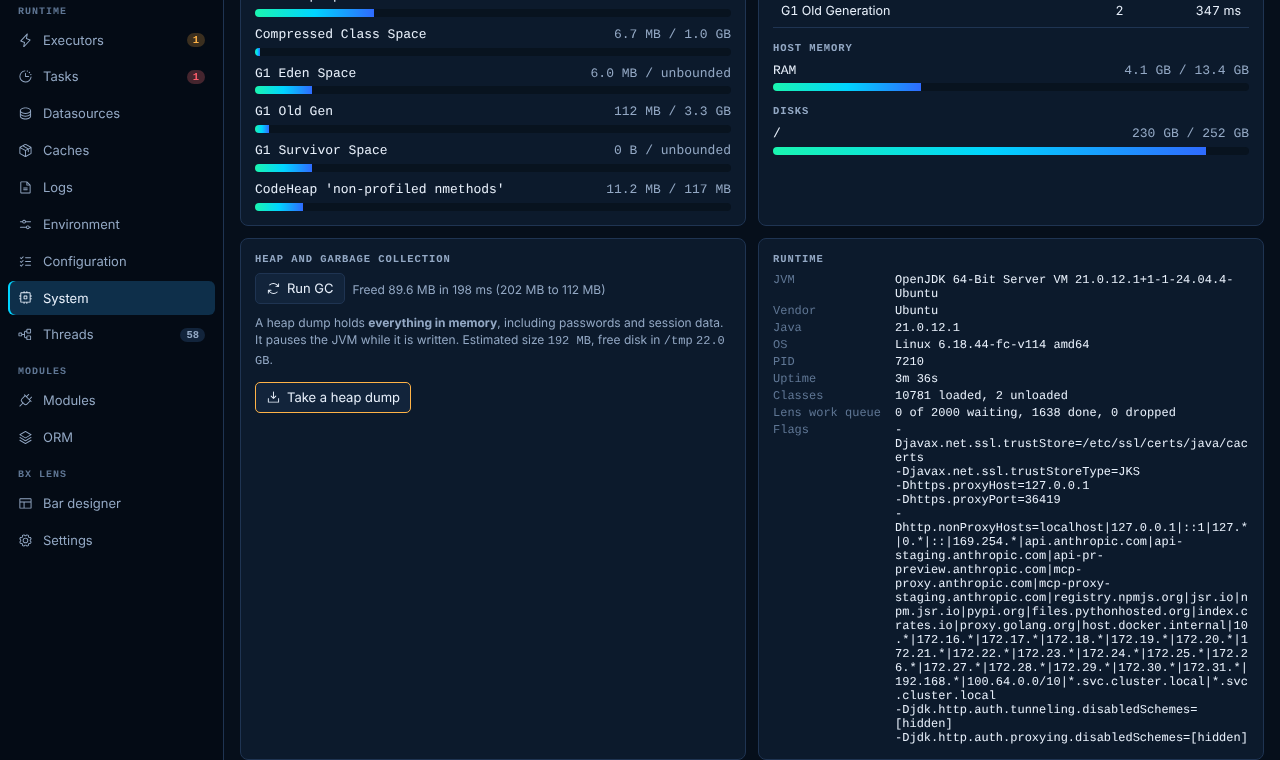1280x760 pixels.
Task: Click the G1 Old Generation row
Action: (1011, 11)
